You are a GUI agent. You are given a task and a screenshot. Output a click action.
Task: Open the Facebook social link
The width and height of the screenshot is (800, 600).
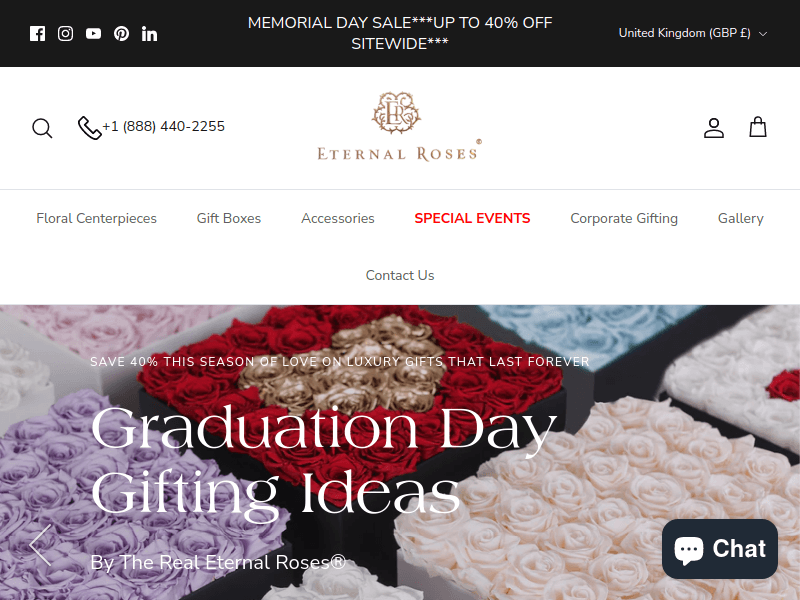pyautogui.click(x=37, y=34)
